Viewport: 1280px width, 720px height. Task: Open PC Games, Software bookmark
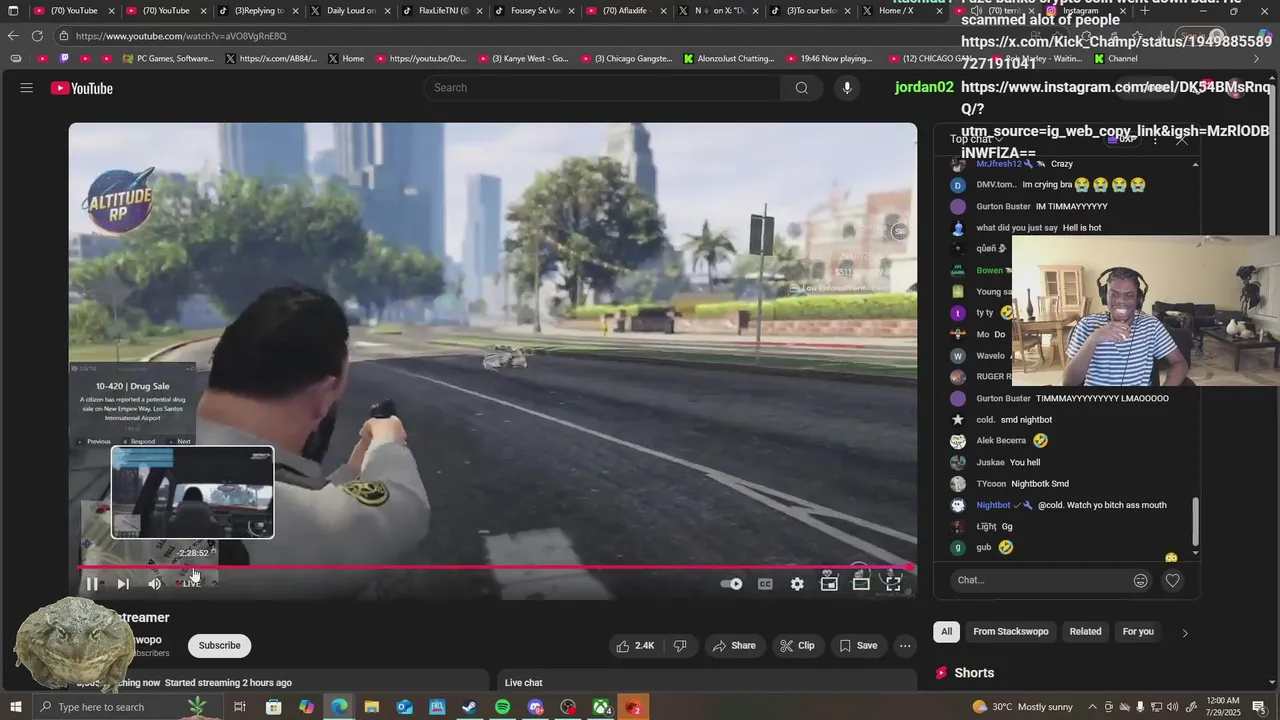pyautogui.click(x=168, y=59)
